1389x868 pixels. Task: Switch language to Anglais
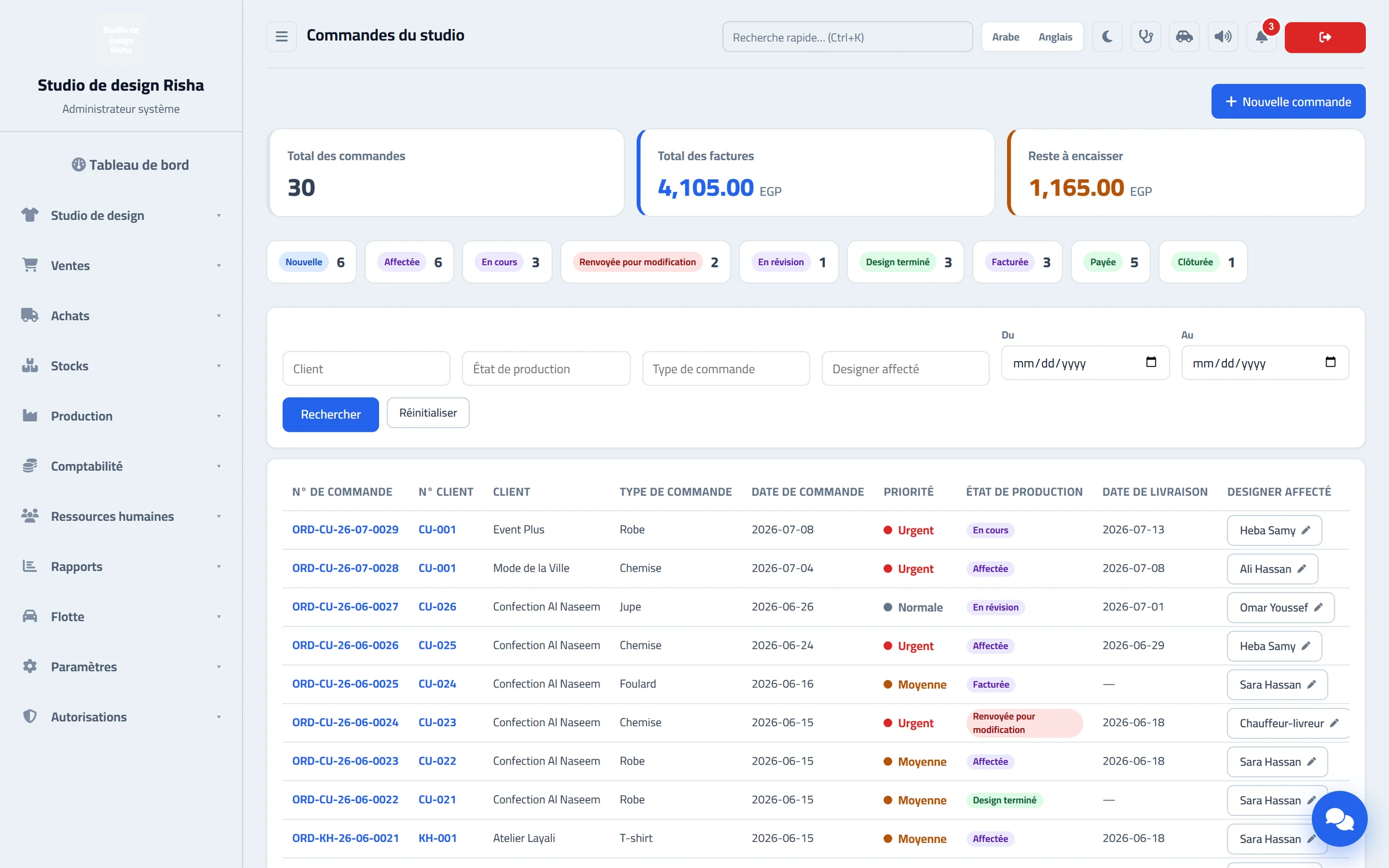pyautogui.click(x=1055, y=37)
